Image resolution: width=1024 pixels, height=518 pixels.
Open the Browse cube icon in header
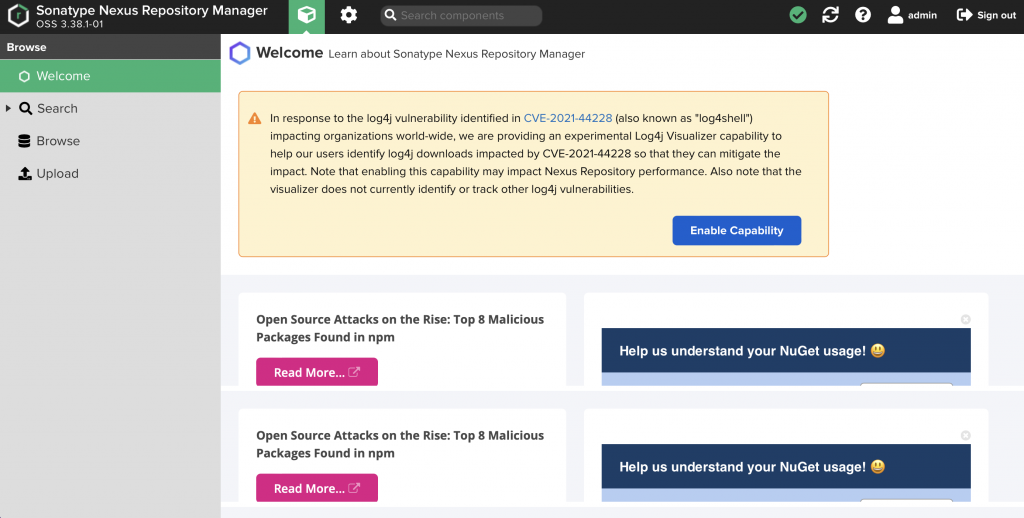[x=307, y=16]
